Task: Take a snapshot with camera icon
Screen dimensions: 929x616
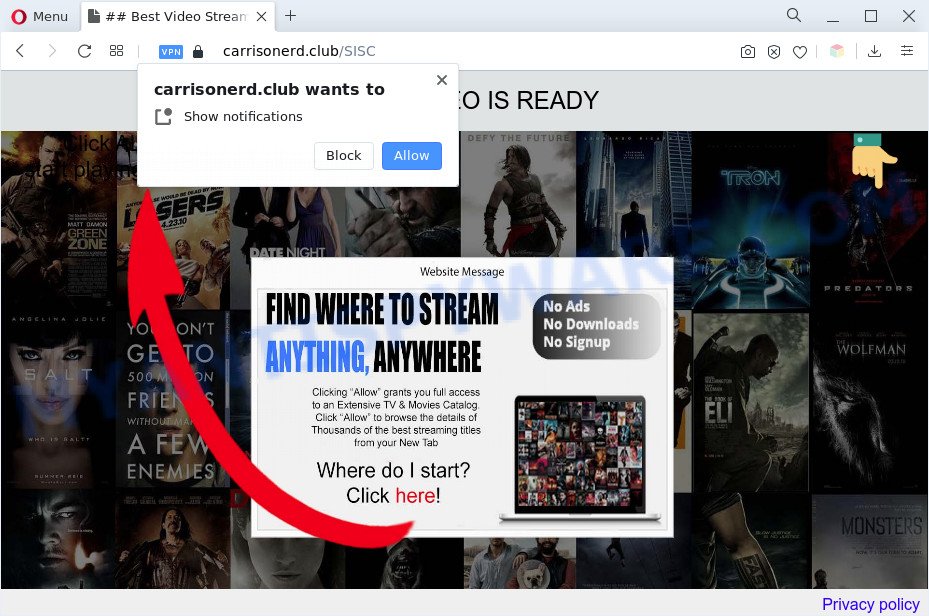Action: (x=748, y=52)
